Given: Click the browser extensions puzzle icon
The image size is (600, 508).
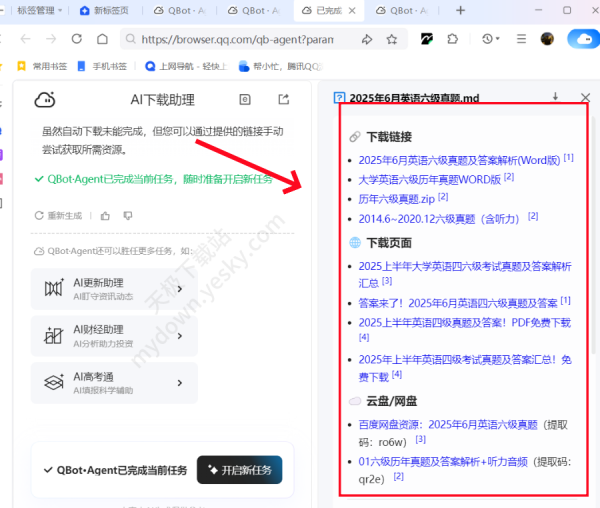Looking at the screenshot, I should [452, 39].
